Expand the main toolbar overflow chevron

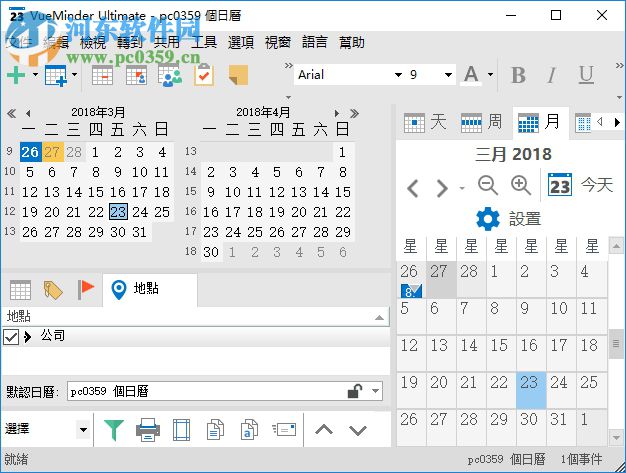tap(288, 65)
